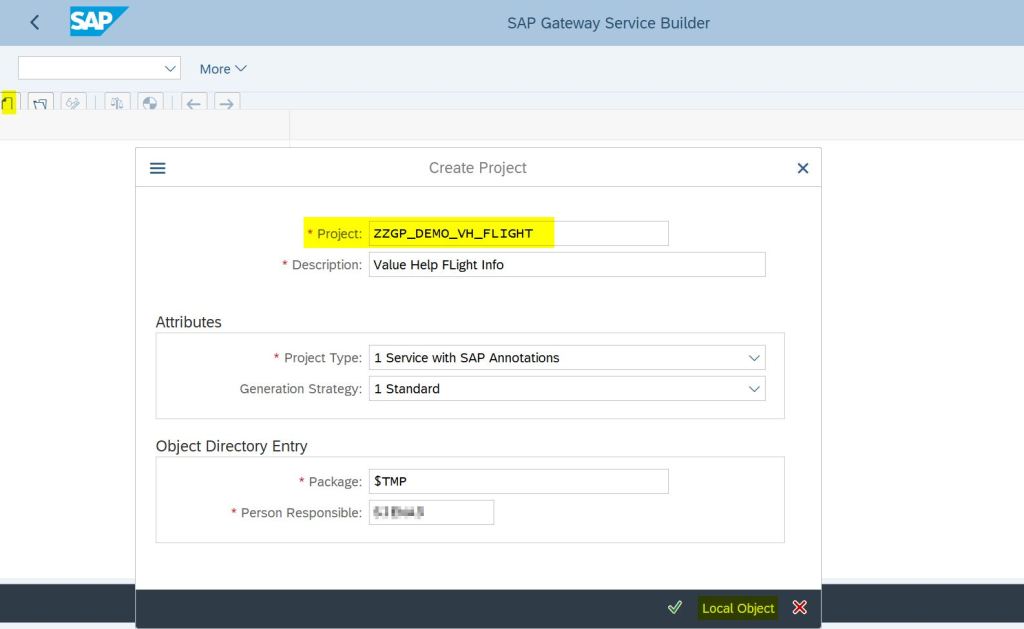Expand the Generation Strategy dropdown

(x=754, y=389)
